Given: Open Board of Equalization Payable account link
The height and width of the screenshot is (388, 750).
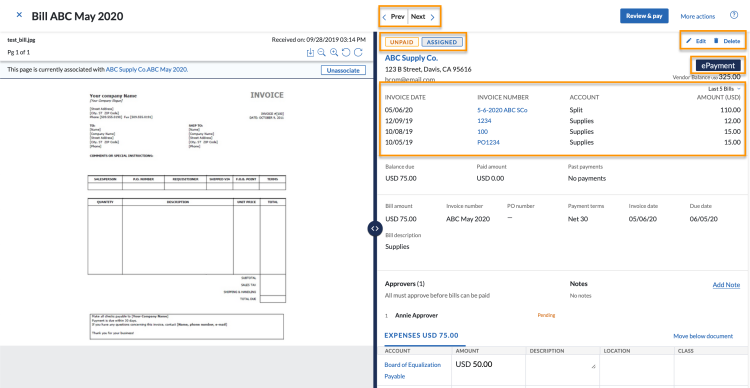Looking at the screenshot, I should (413, 370).
